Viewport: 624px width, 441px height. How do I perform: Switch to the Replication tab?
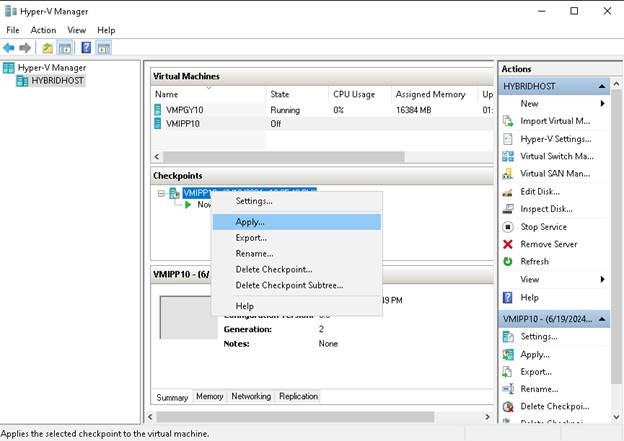298,396
